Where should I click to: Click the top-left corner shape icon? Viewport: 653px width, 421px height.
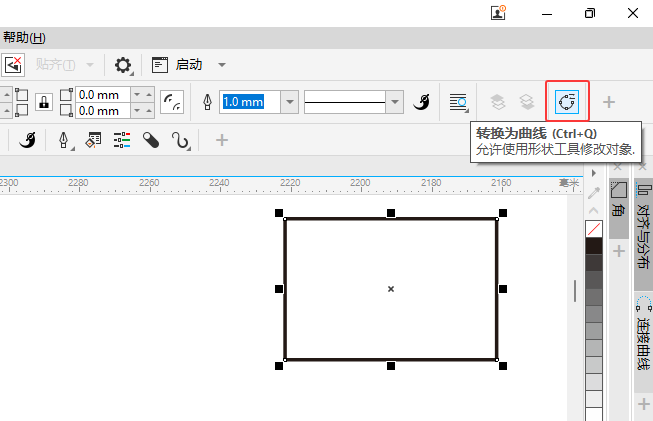pyautogui.click(x=22, y=95)
